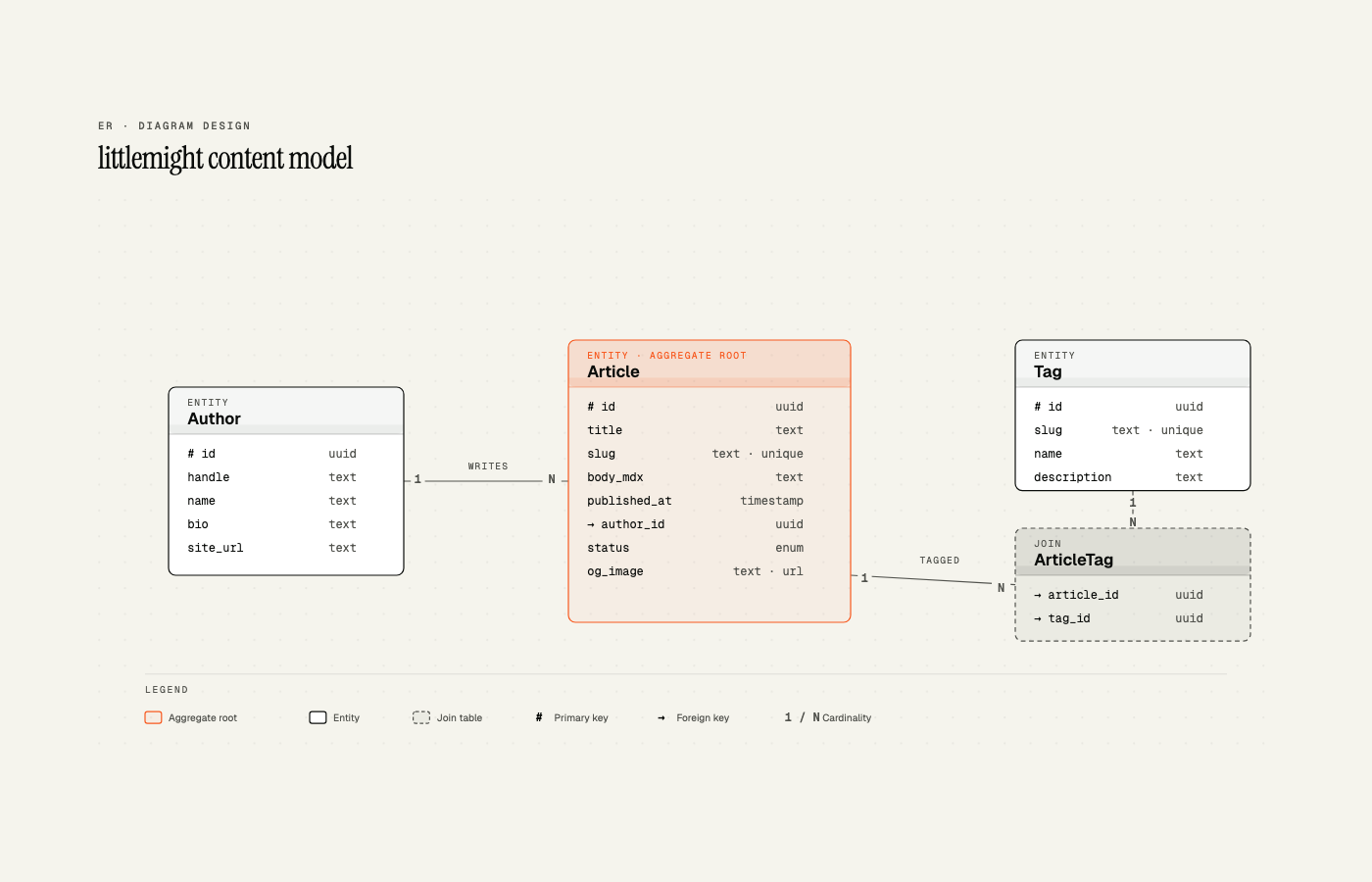1372x882 pixels.
Task: Click the TAGGED relationship label
Action: point(939,561)
